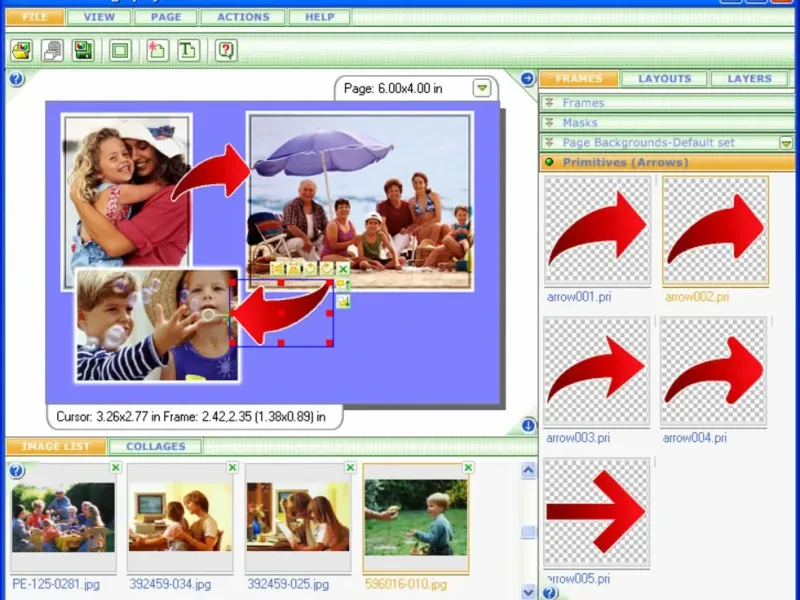Remove 596016-010.jpg from image list
This screenshot has height=600, width=800.
(x=468, y=467)
